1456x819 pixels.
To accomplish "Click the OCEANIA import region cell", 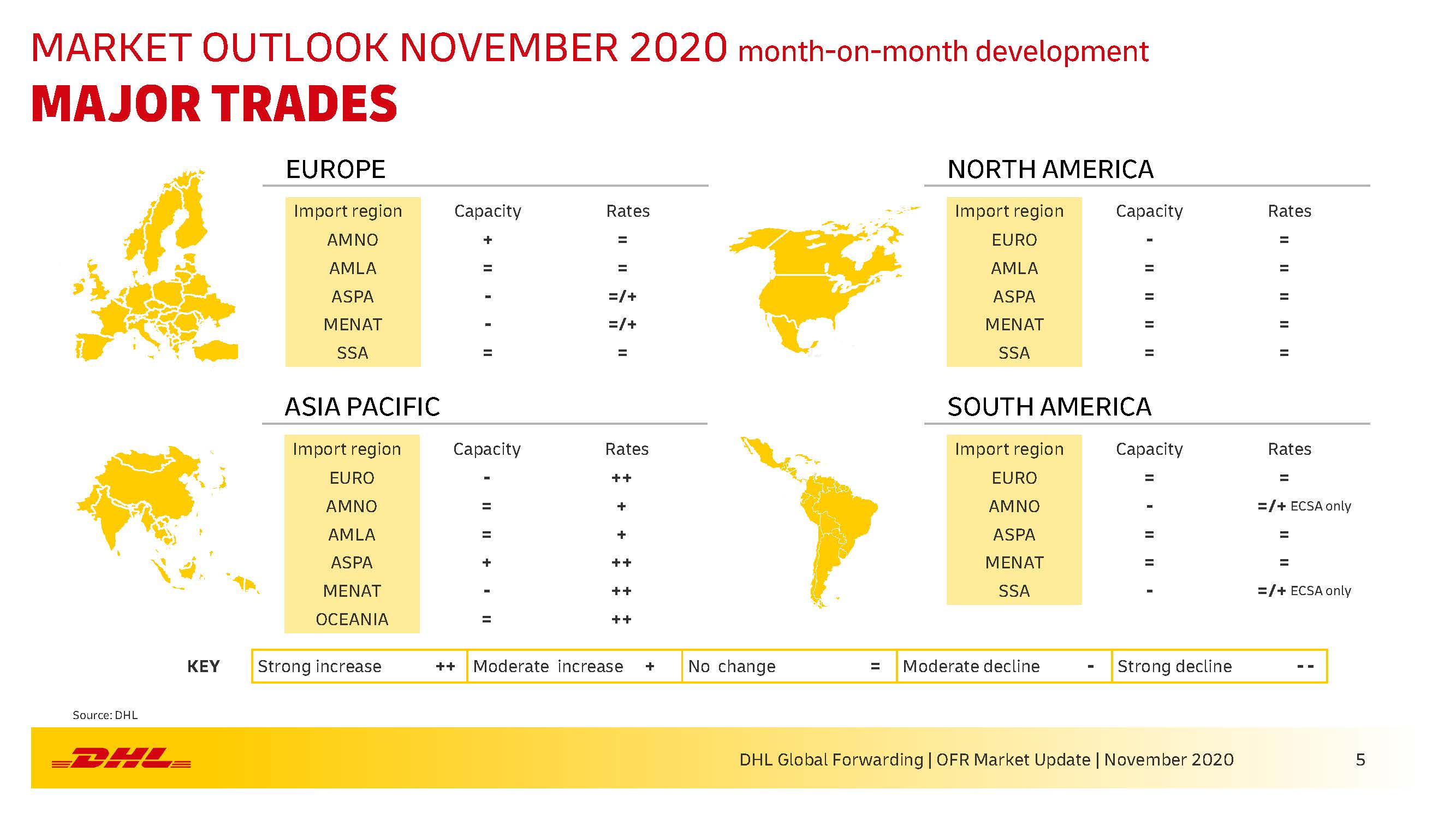I will (352, 620).
